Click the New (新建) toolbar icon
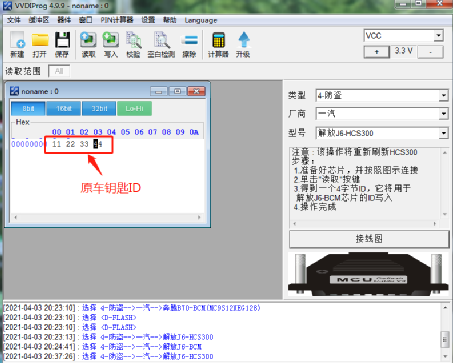Viewport: 453px width, 363px height. pos(17,44)
